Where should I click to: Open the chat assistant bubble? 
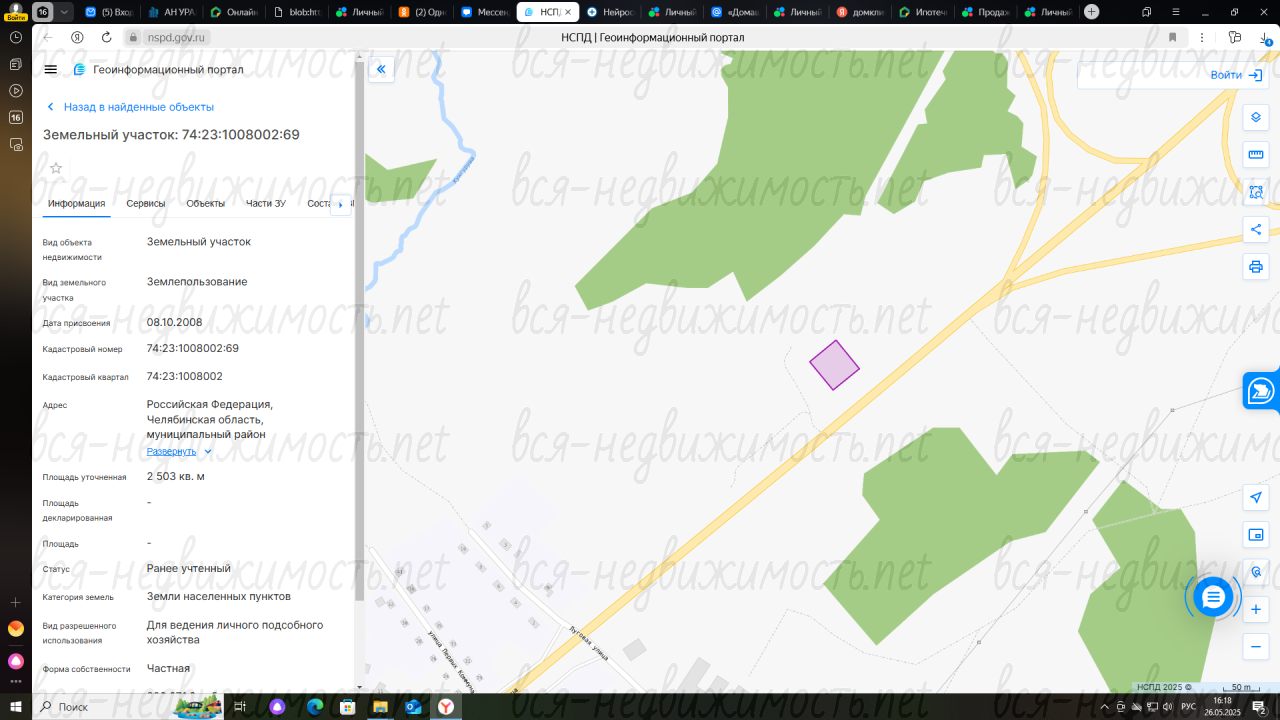[1213, 597]
